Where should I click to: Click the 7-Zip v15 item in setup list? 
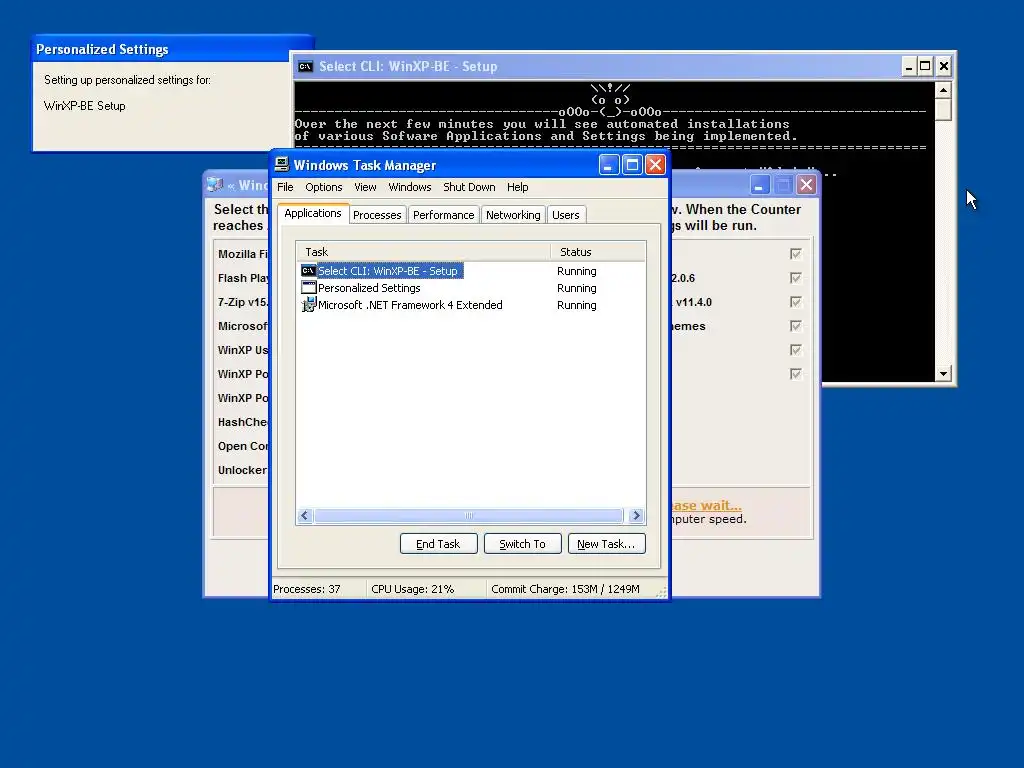(243, 302)
